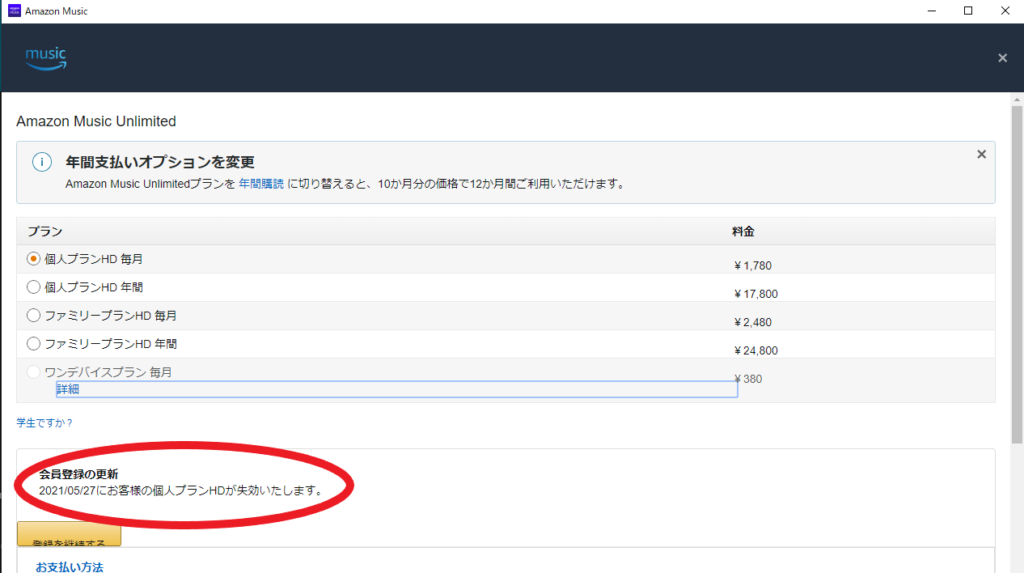Click the ¥ 2,480 price

pos(753,322)
